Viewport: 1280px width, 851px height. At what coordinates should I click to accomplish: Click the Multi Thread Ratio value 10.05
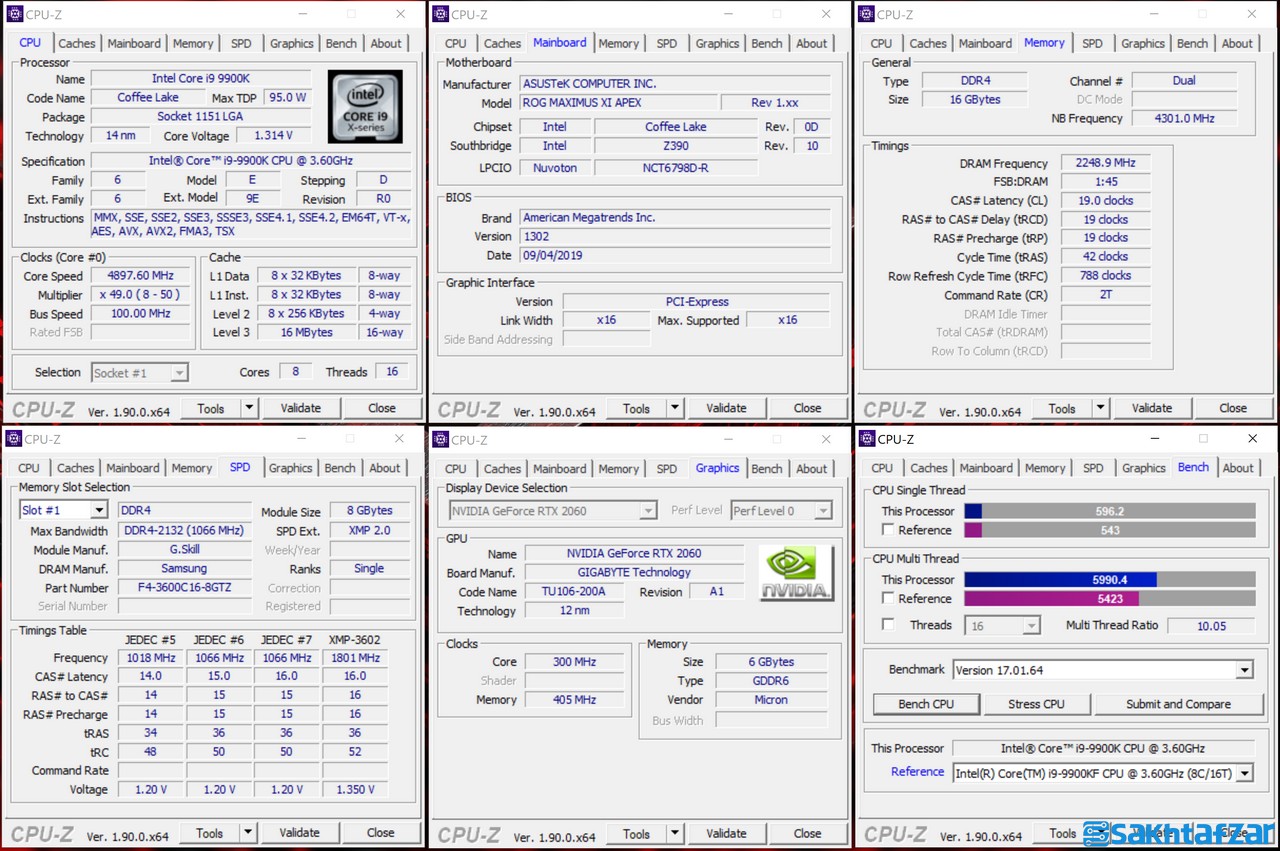[x=1211, y=626]
